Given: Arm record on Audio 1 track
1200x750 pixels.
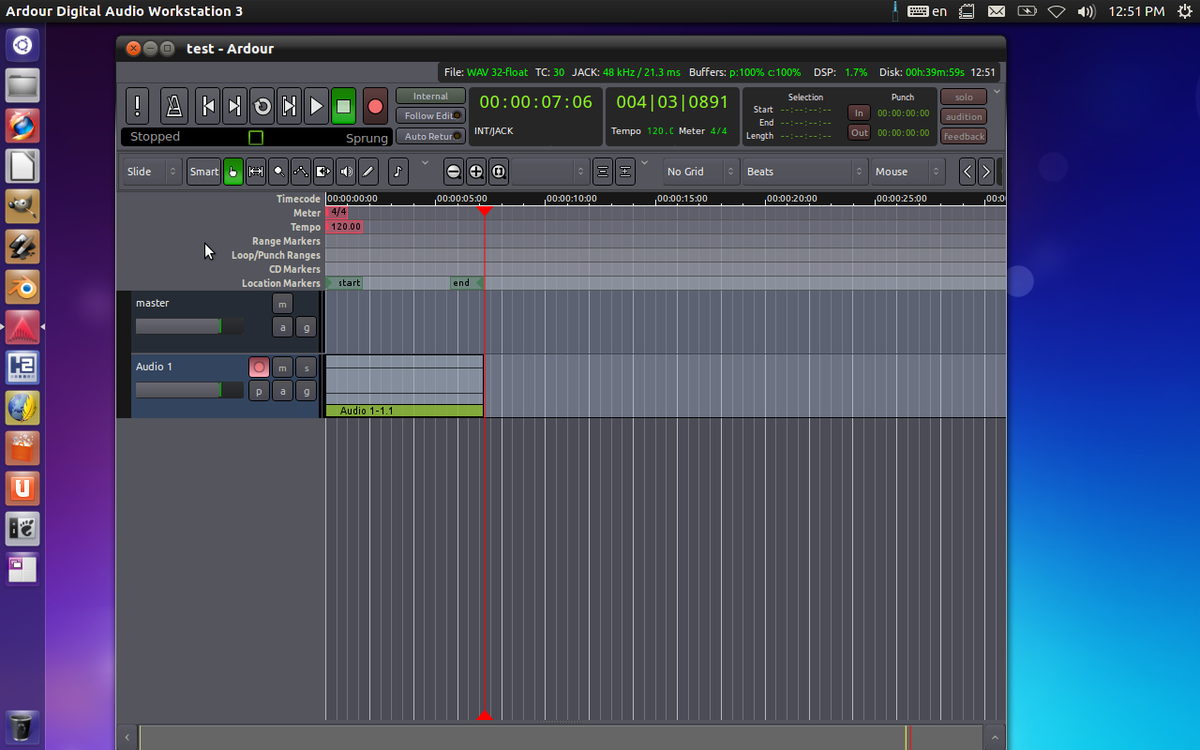Looking at the screenshot, I should 259,367.
